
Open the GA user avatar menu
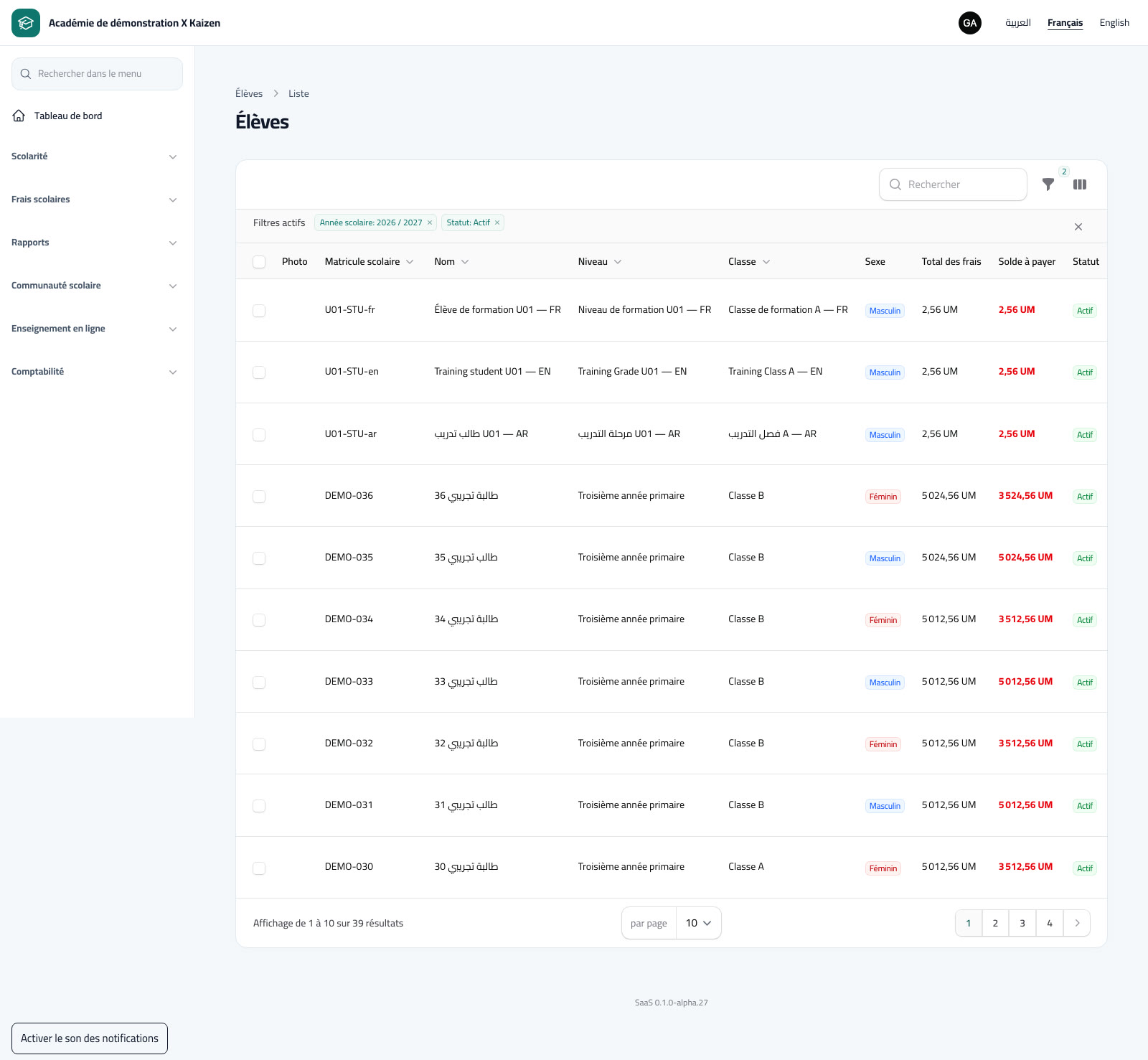[x=970, y=23]
